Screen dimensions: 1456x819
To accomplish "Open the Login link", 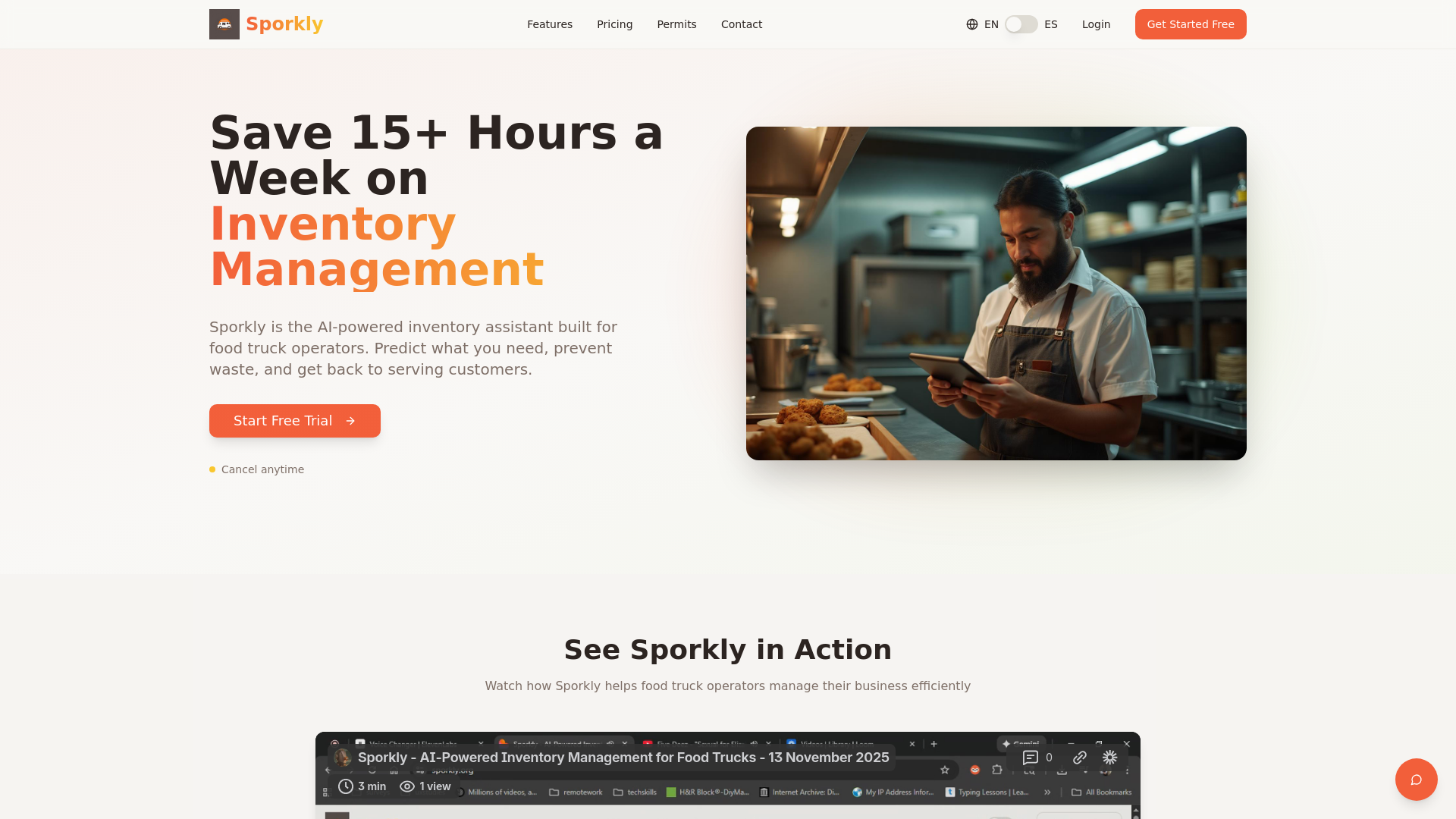I will pos(1096,24).
